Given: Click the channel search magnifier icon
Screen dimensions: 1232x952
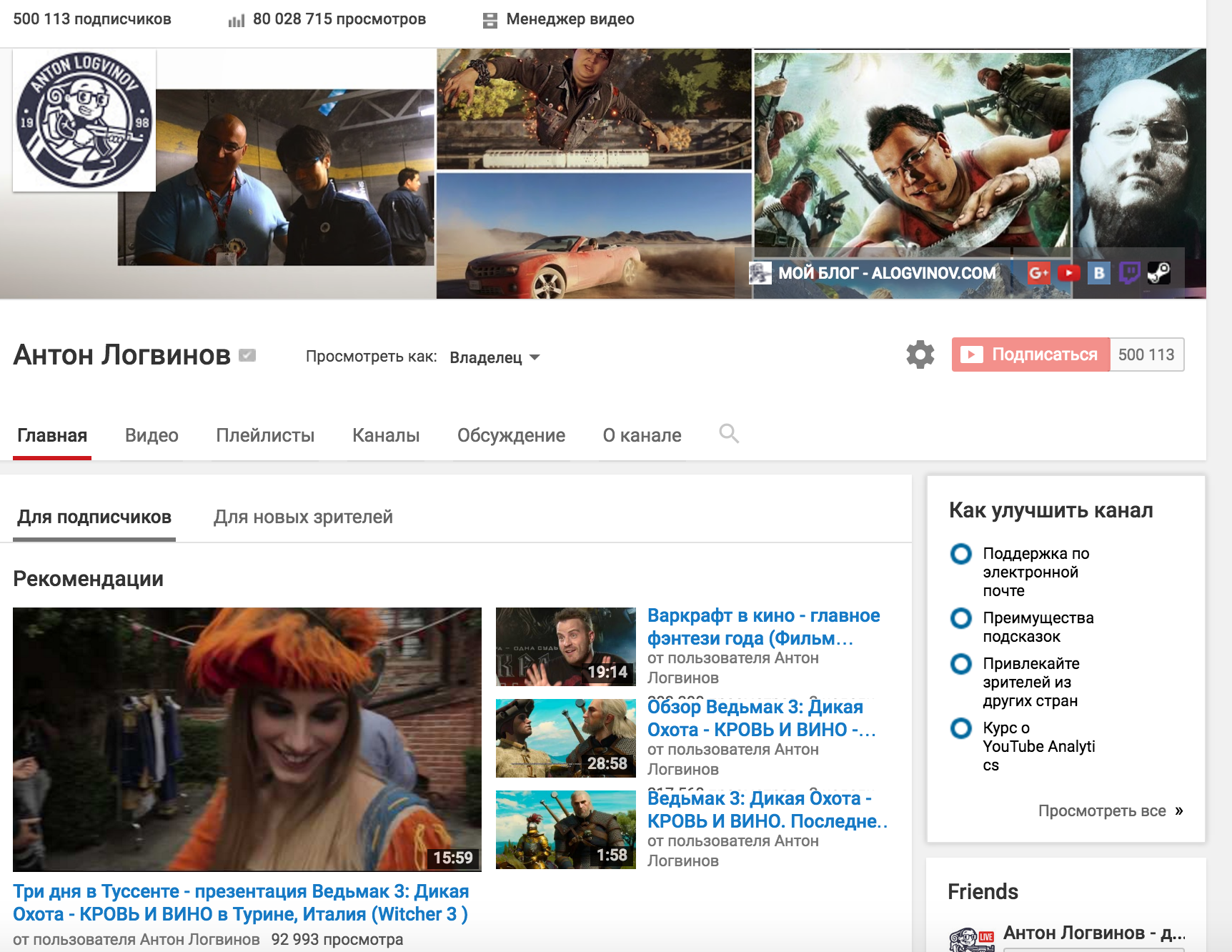Looking at the screenshot, I should click(729, 433).
